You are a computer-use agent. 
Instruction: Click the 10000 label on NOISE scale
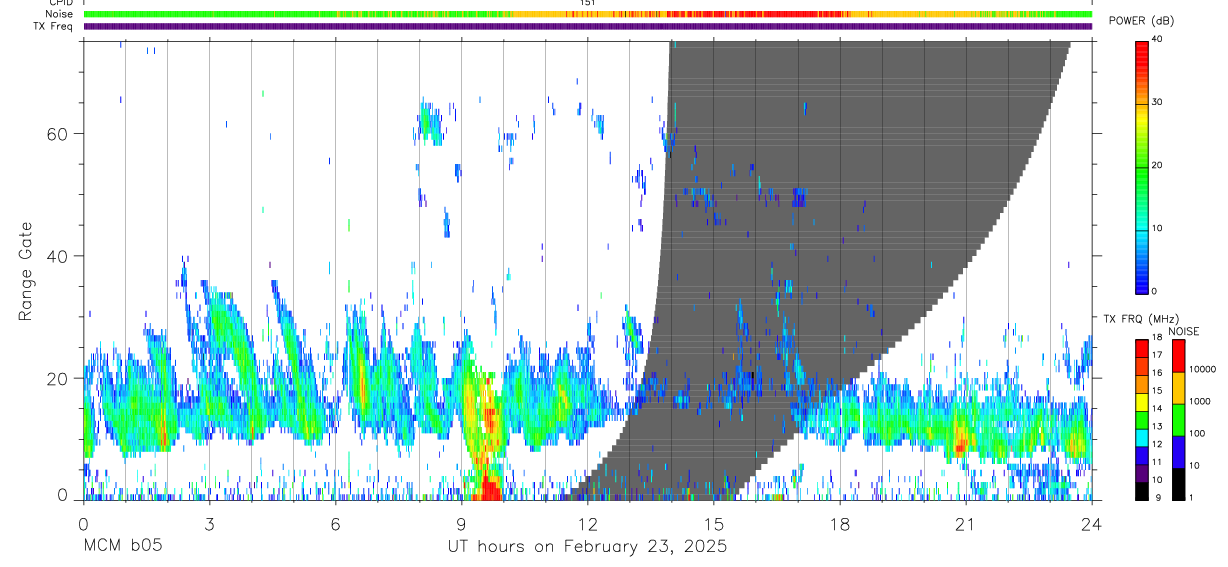(1203, 369)
